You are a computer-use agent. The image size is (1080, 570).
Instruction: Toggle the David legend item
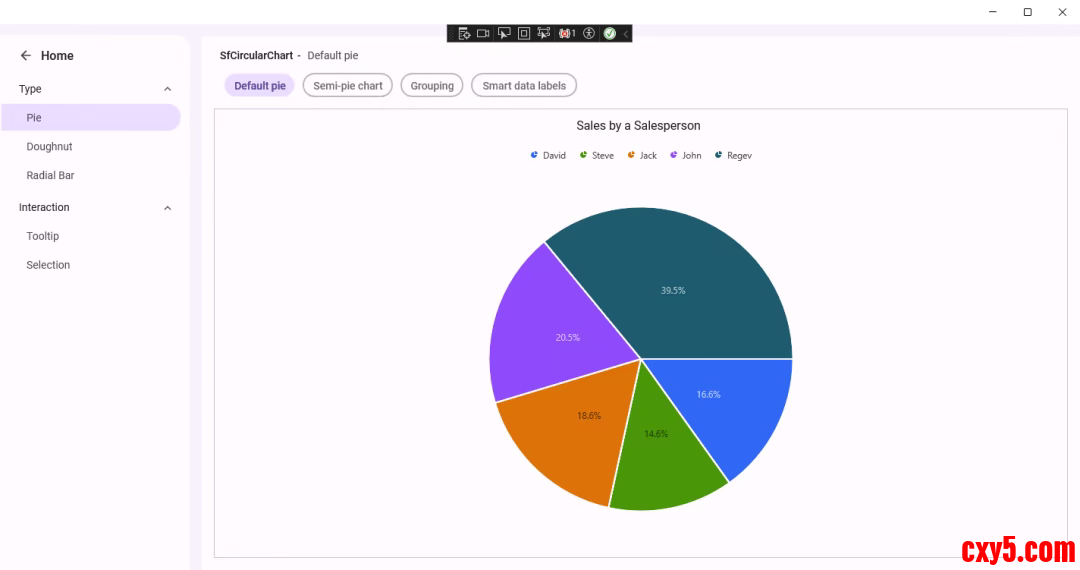pyautogui.click(x=548, y=156)
